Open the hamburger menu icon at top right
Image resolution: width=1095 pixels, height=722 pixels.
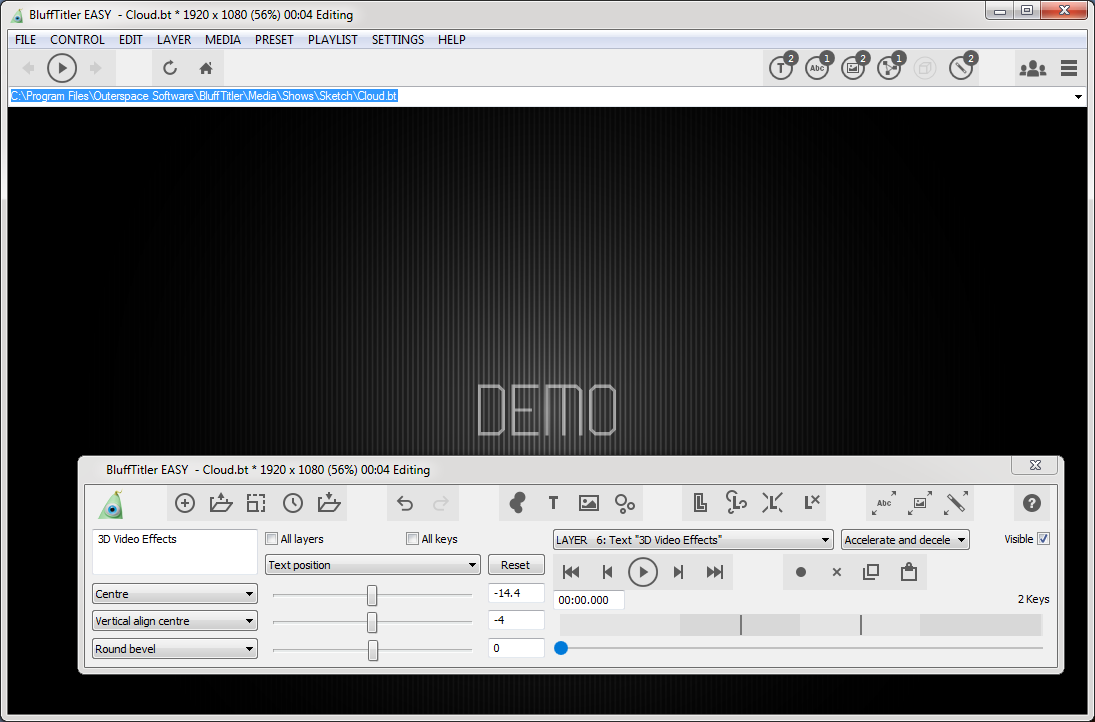(1068, 68)
